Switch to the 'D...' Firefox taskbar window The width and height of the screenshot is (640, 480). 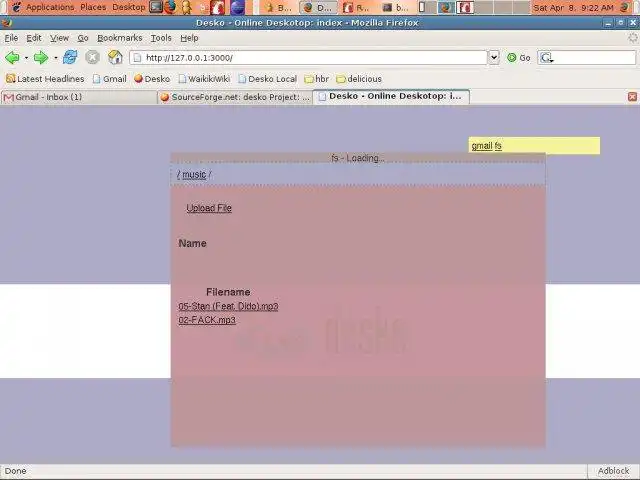[319, 7]
